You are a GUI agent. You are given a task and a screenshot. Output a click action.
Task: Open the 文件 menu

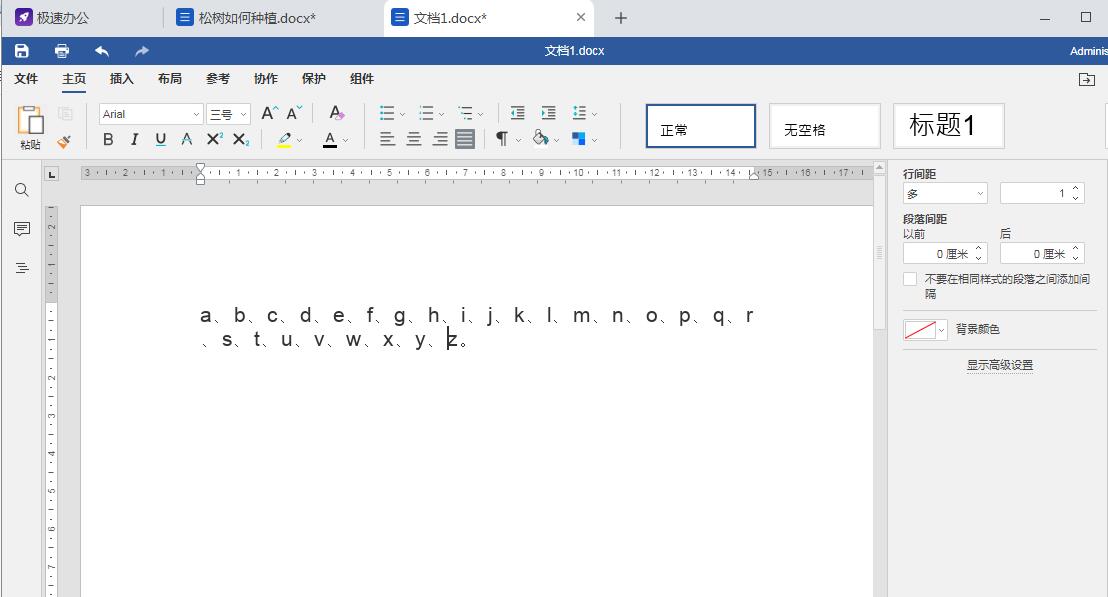(25, 79)
